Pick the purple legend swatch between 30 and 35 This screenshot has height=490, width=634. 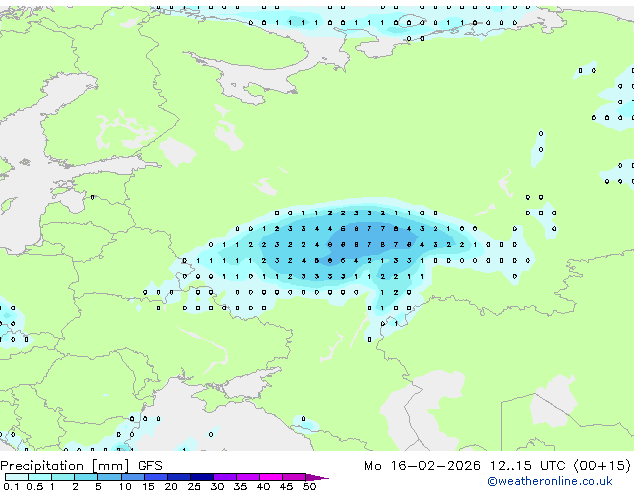coord(225,477)
